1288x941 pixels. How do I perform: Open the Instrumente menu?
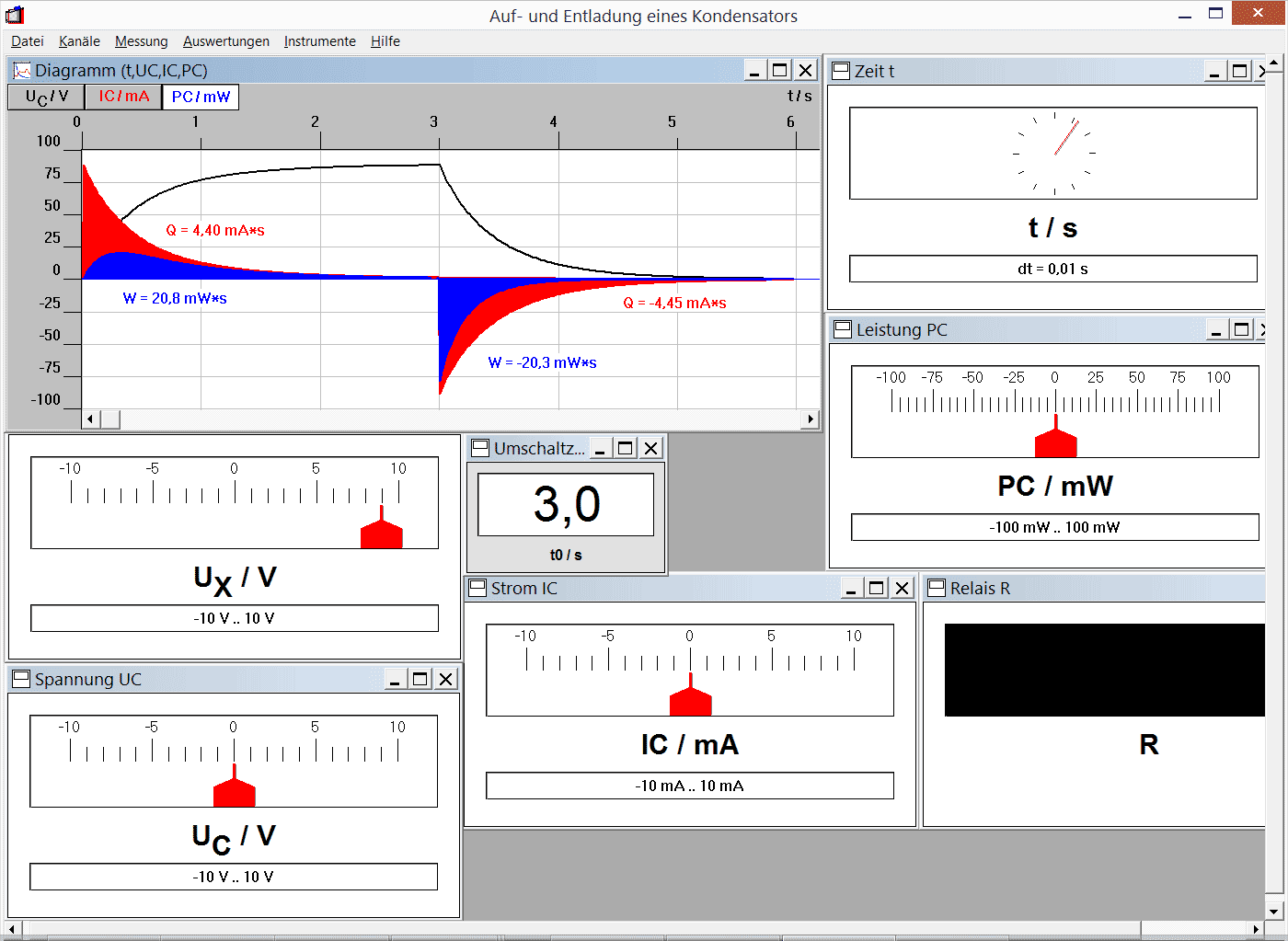(x=319, y=41)
